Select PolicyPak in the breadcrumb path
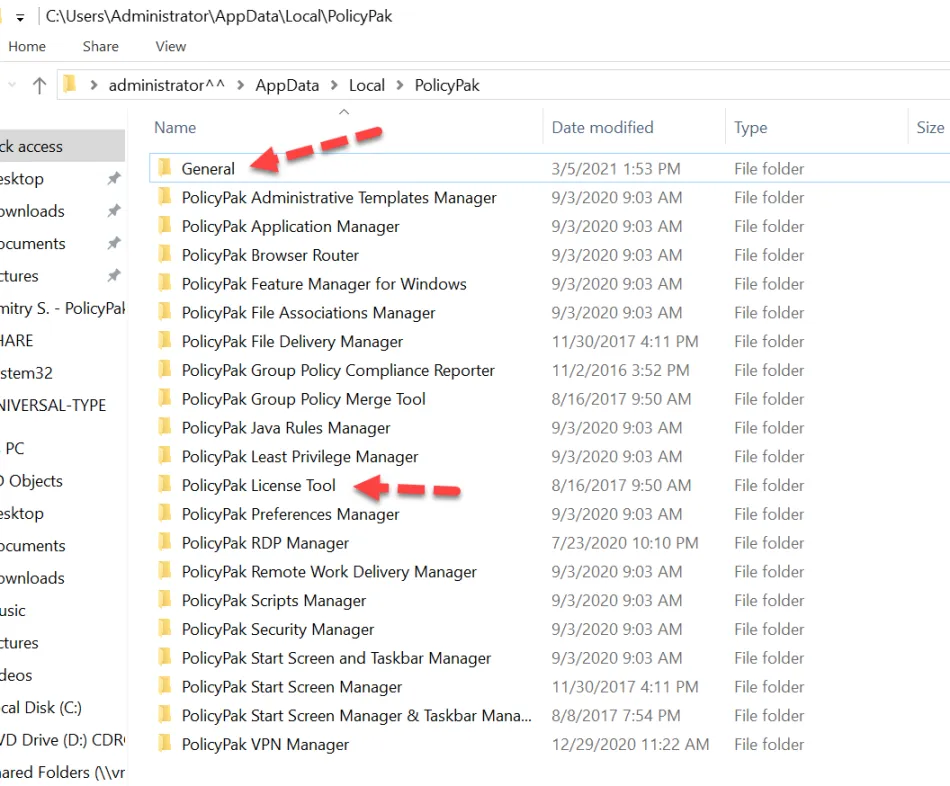The image size is (950, 786). coord(447,85)
